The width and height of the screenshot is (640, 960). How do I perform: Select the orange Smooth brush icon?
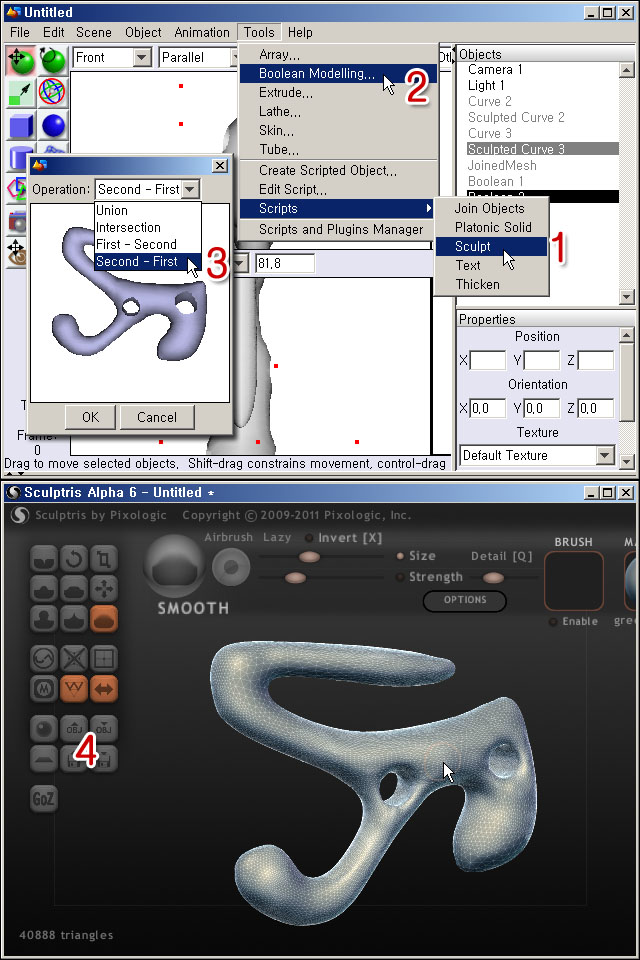pyautogui.click(x=104, y=619)
